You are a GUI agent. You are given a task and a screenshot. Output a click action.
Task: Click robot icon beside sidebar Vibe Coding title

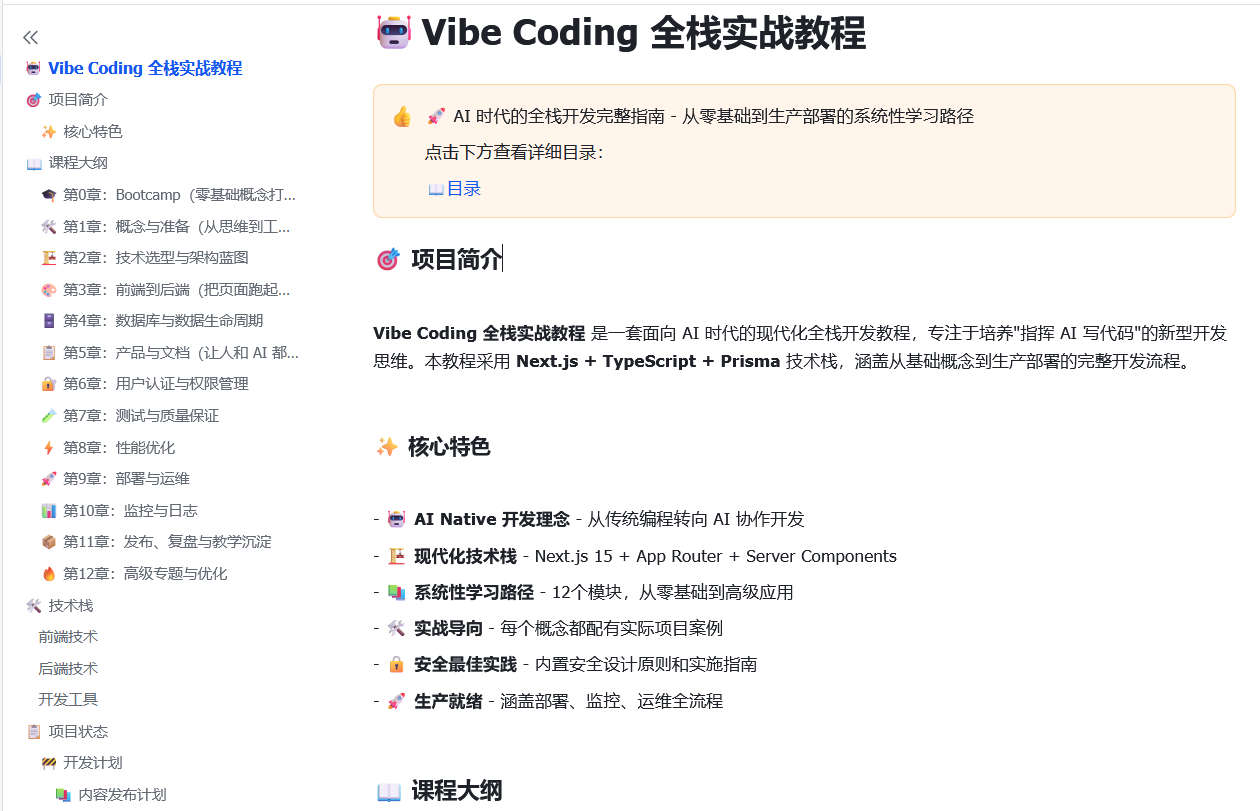coord(33,68)
